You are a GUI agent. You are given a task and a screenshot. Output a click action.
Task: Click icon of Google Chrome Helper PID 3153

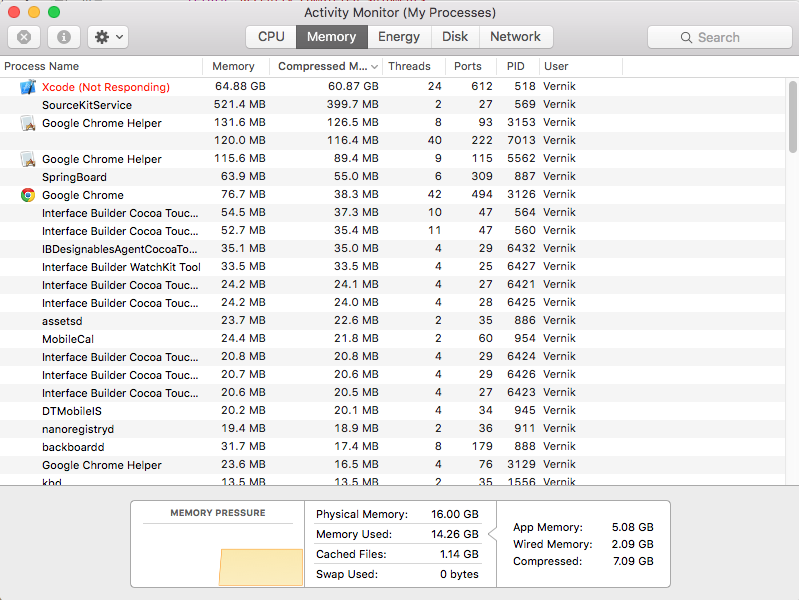pyautogui.click(x=28, y=123)
